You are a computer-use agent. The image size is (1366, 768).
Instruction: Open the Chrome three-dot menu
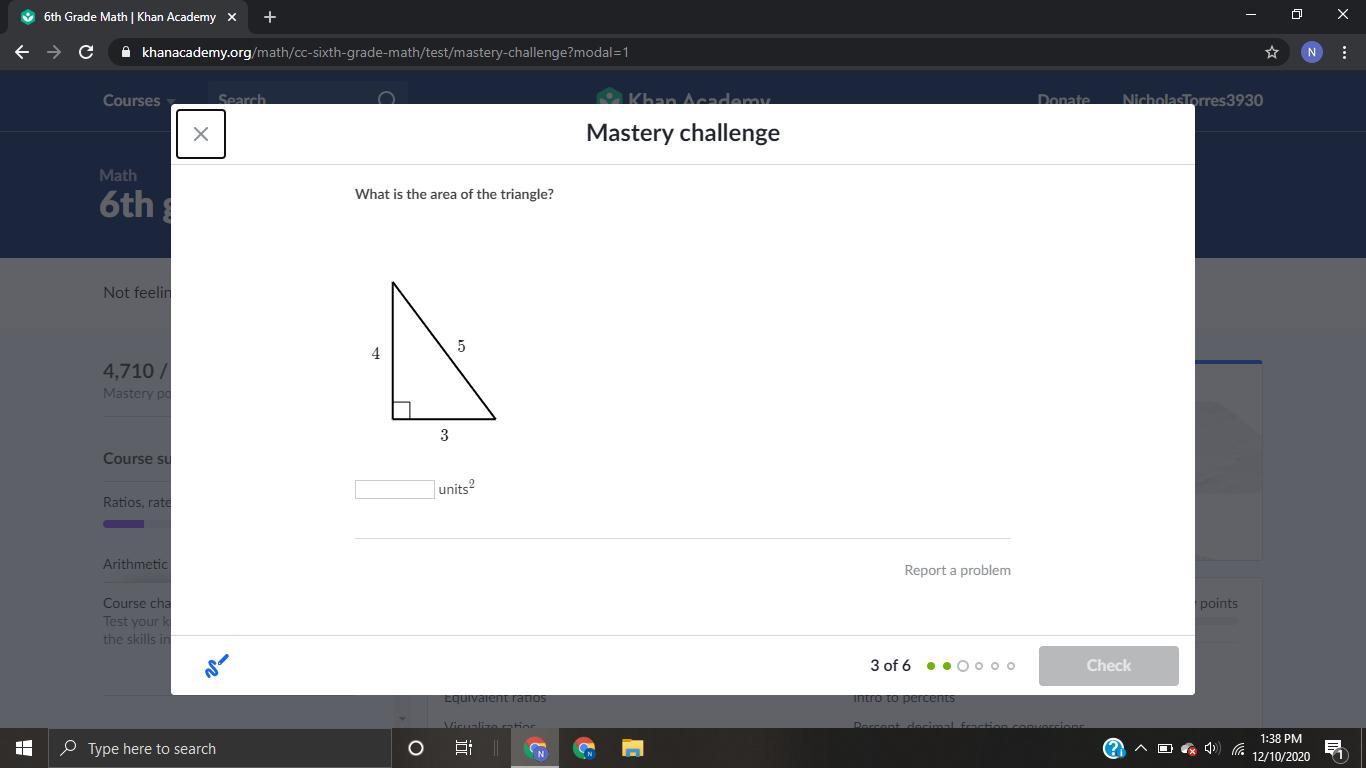[1343, 52]
